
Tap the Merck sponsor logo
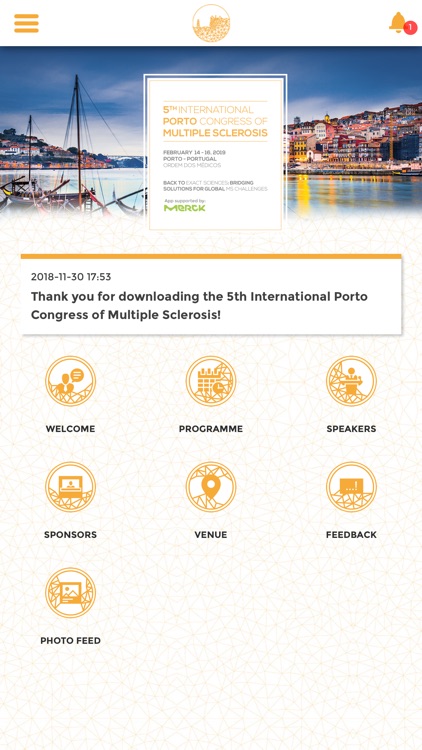point(185,208)
